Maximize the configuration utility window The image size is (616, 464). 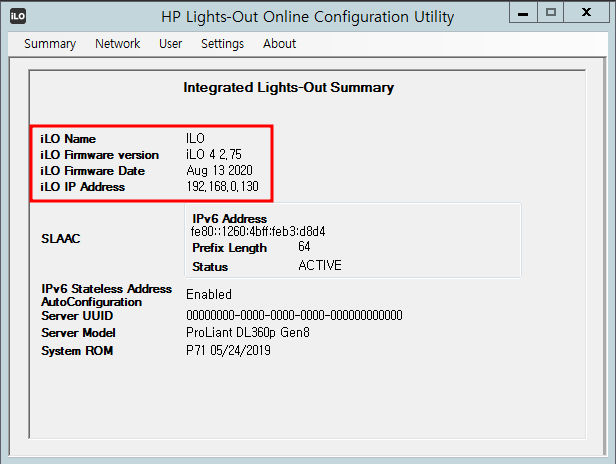pos(551,13)
